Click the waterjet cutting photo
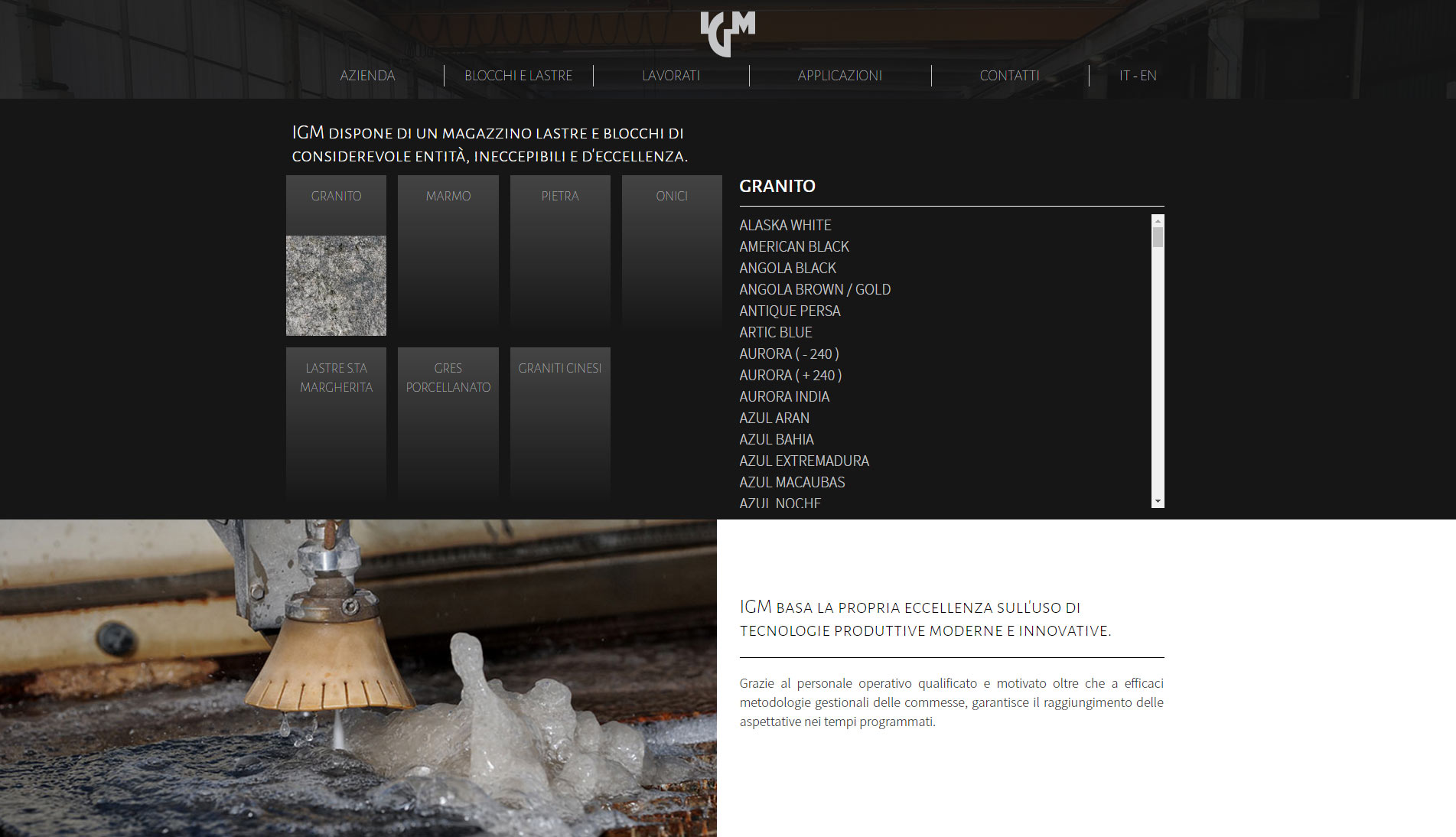 tap(358, 678)
